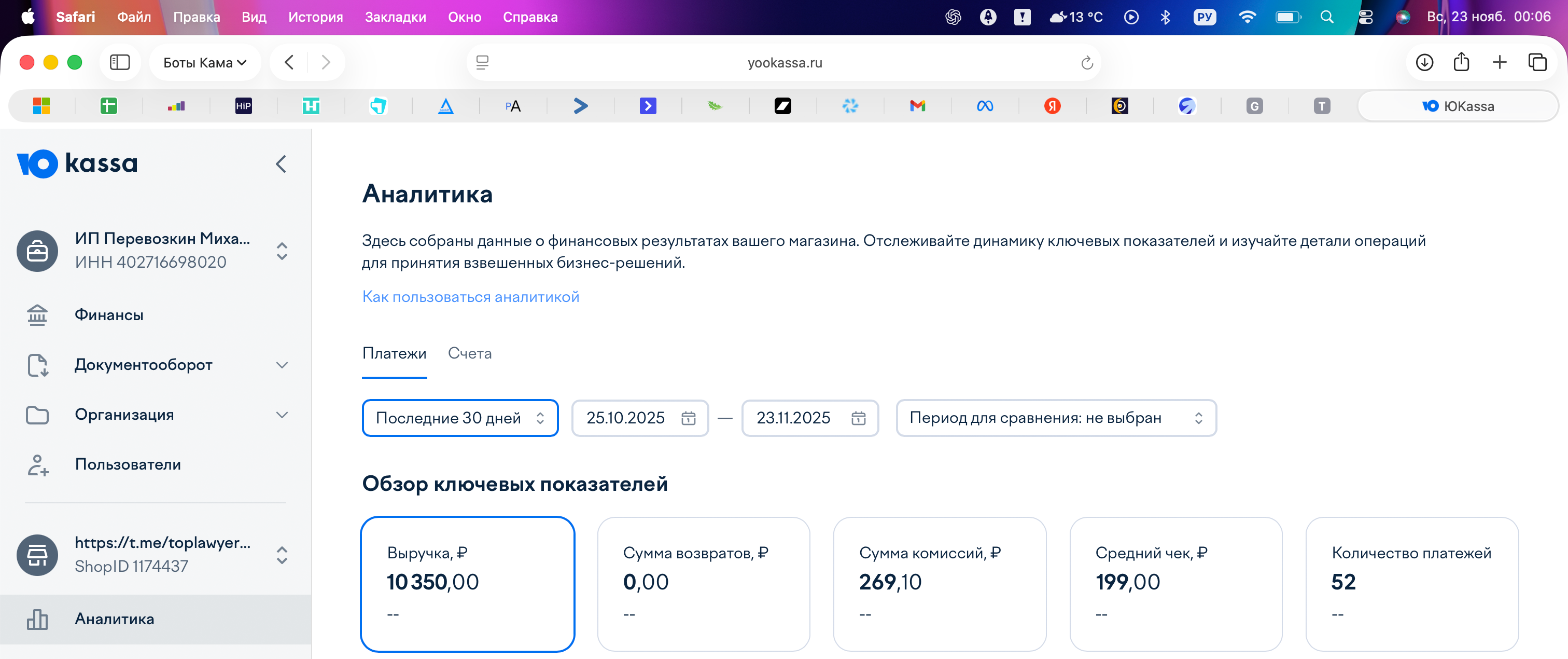Screen dimensions: 1568x659
Task: Click the Пользователи add-user icon
Action: click(x=37, y=465)
